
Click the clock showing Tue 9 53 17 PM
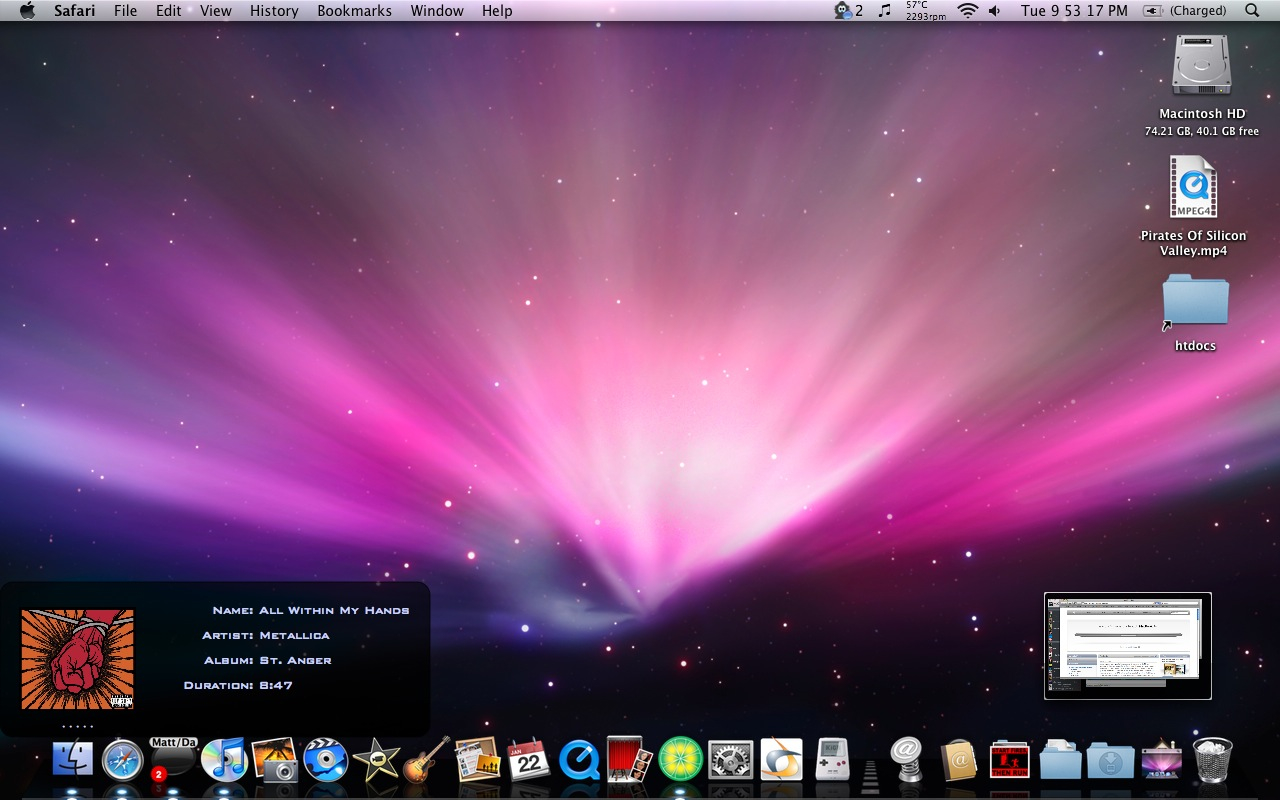1074,10
